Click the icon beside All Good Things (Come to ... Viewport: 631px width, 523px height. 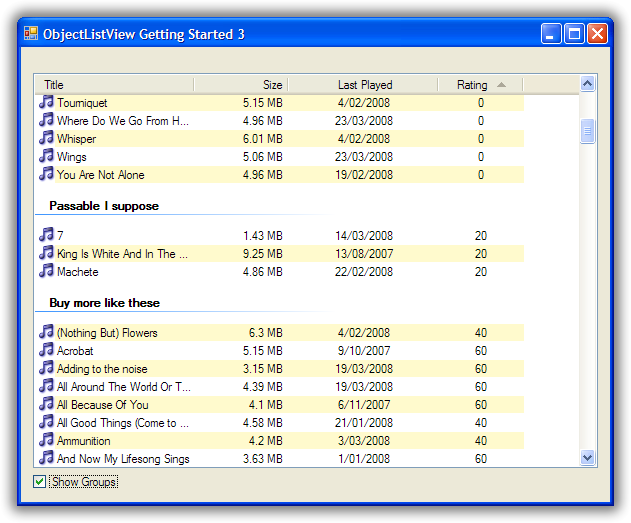tap(46, 422)
